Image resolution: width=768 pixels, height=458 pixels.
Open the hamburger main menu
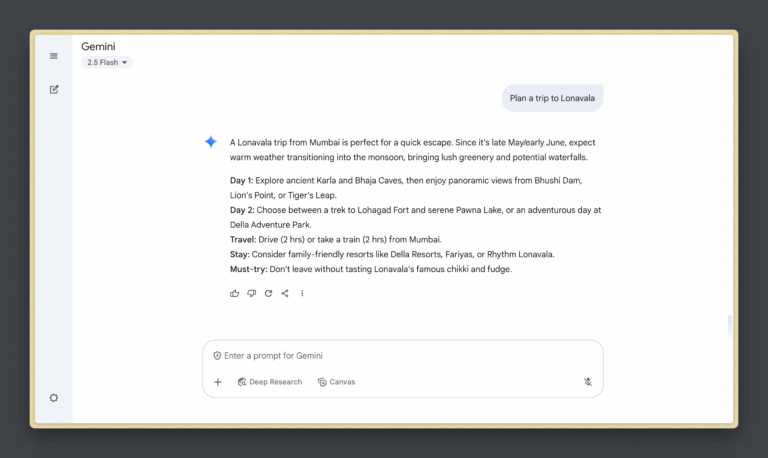(54, 56)
